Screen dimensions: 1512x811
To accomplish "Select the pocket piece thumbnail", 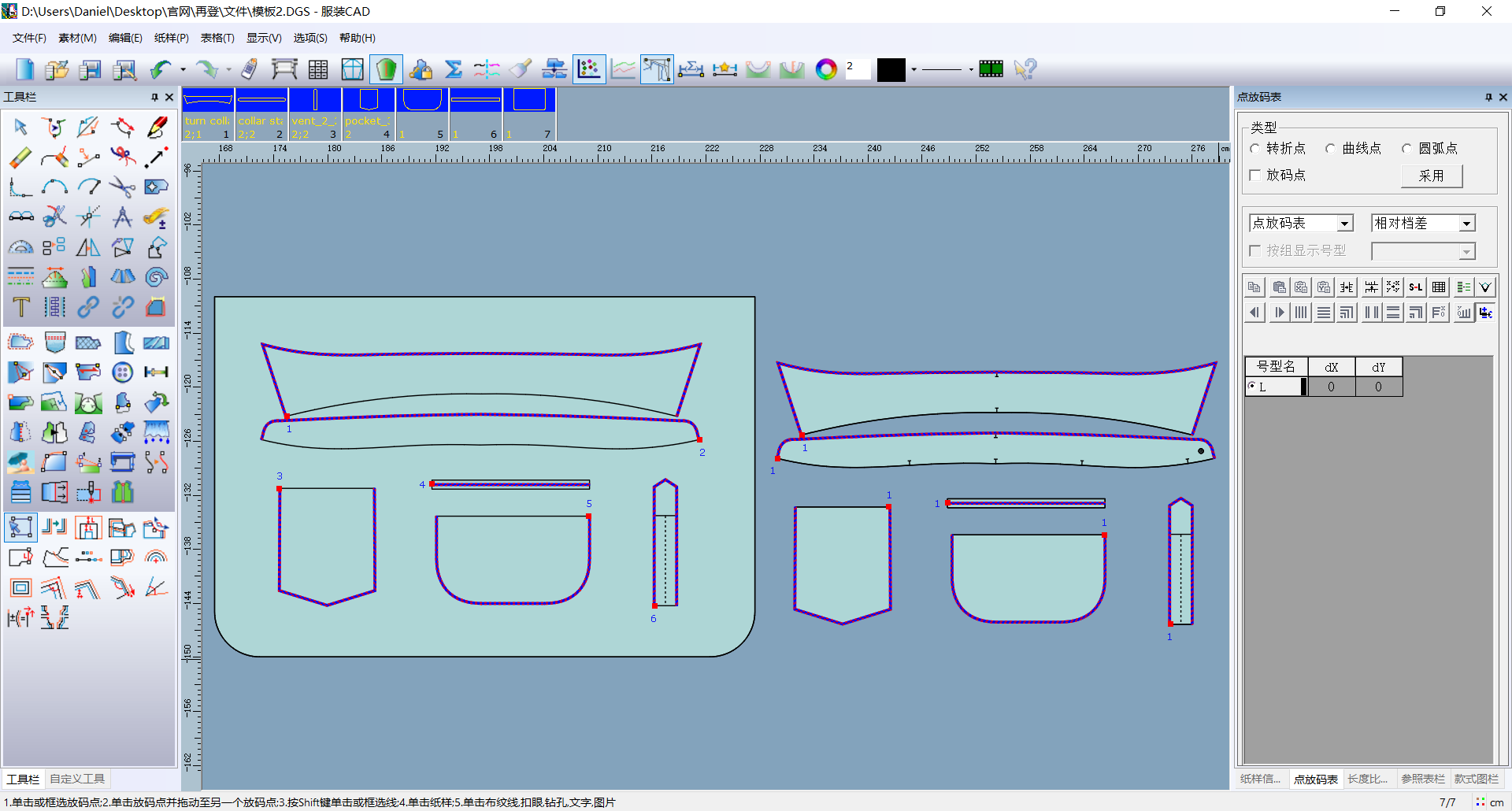I will coord(369,114).
